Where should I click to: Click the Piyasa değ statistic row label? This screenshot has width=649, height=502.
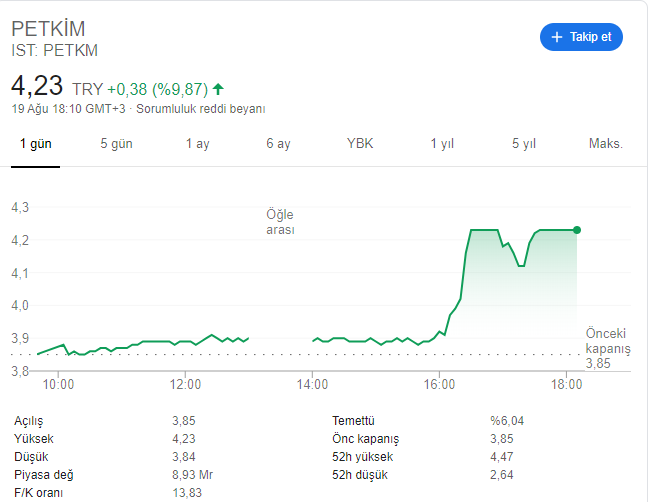(44, 475)
